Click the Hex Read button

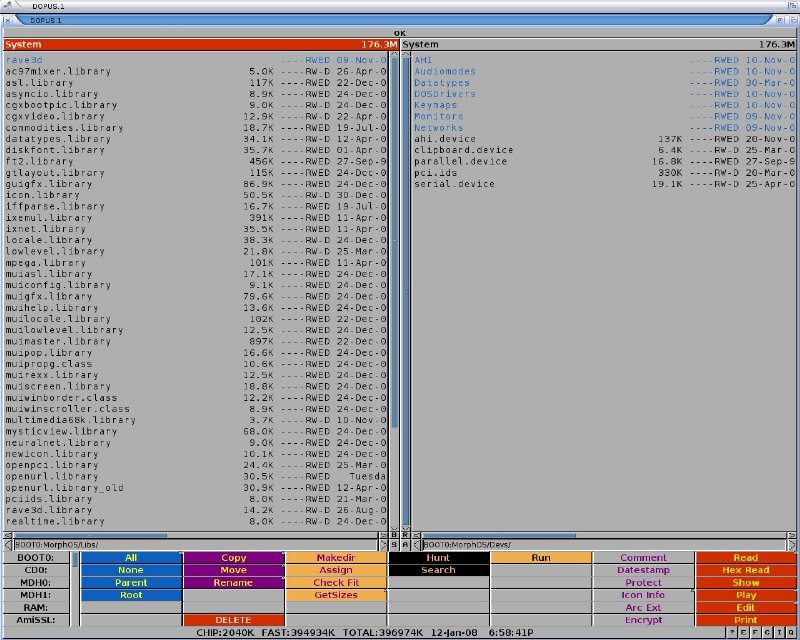[745, 570]
